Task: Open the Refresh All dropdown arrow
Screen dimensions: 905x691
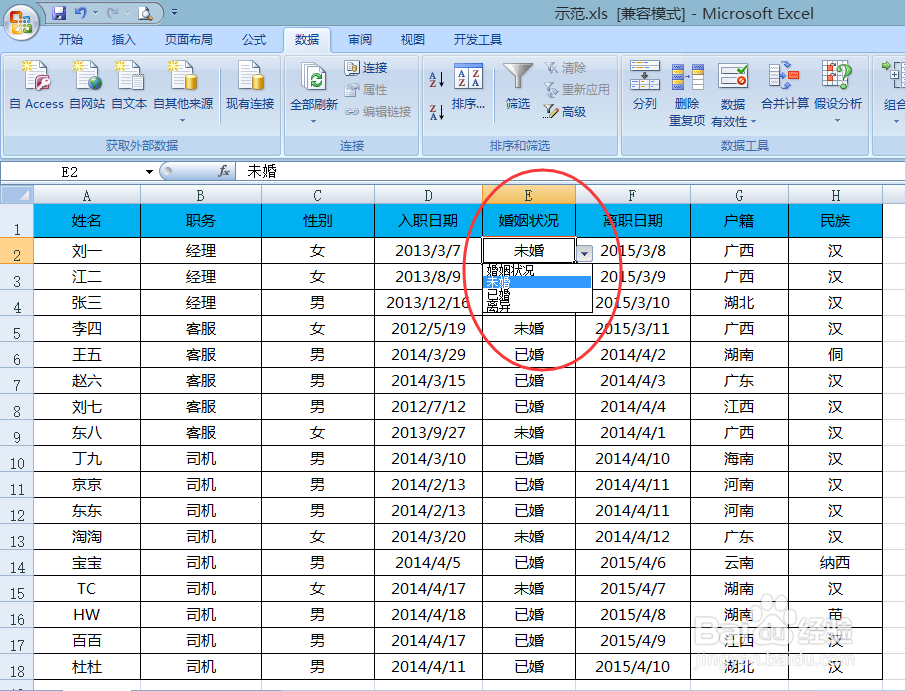Action: (313, 121)
